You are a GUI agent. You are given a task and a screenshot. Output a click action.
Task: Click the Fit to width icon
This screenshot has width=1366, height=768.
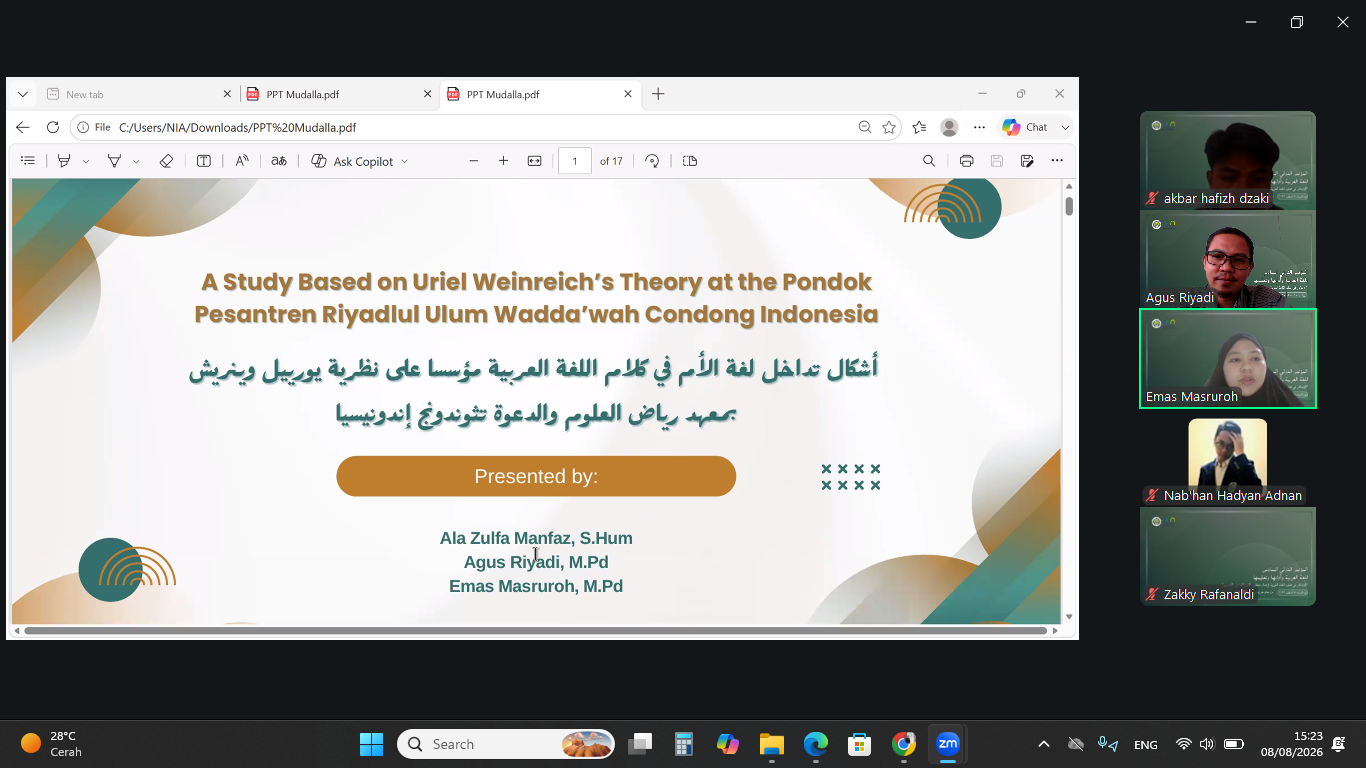click(x=534, y=161)
